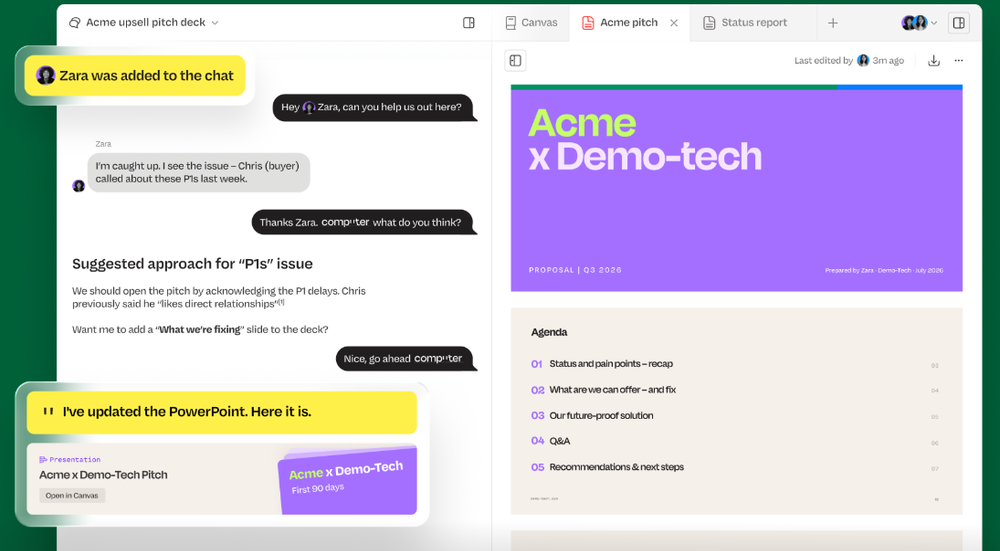Screen dimensions: 1000x551
Task: Click Open in Canvas button
Action: [72, 496]
